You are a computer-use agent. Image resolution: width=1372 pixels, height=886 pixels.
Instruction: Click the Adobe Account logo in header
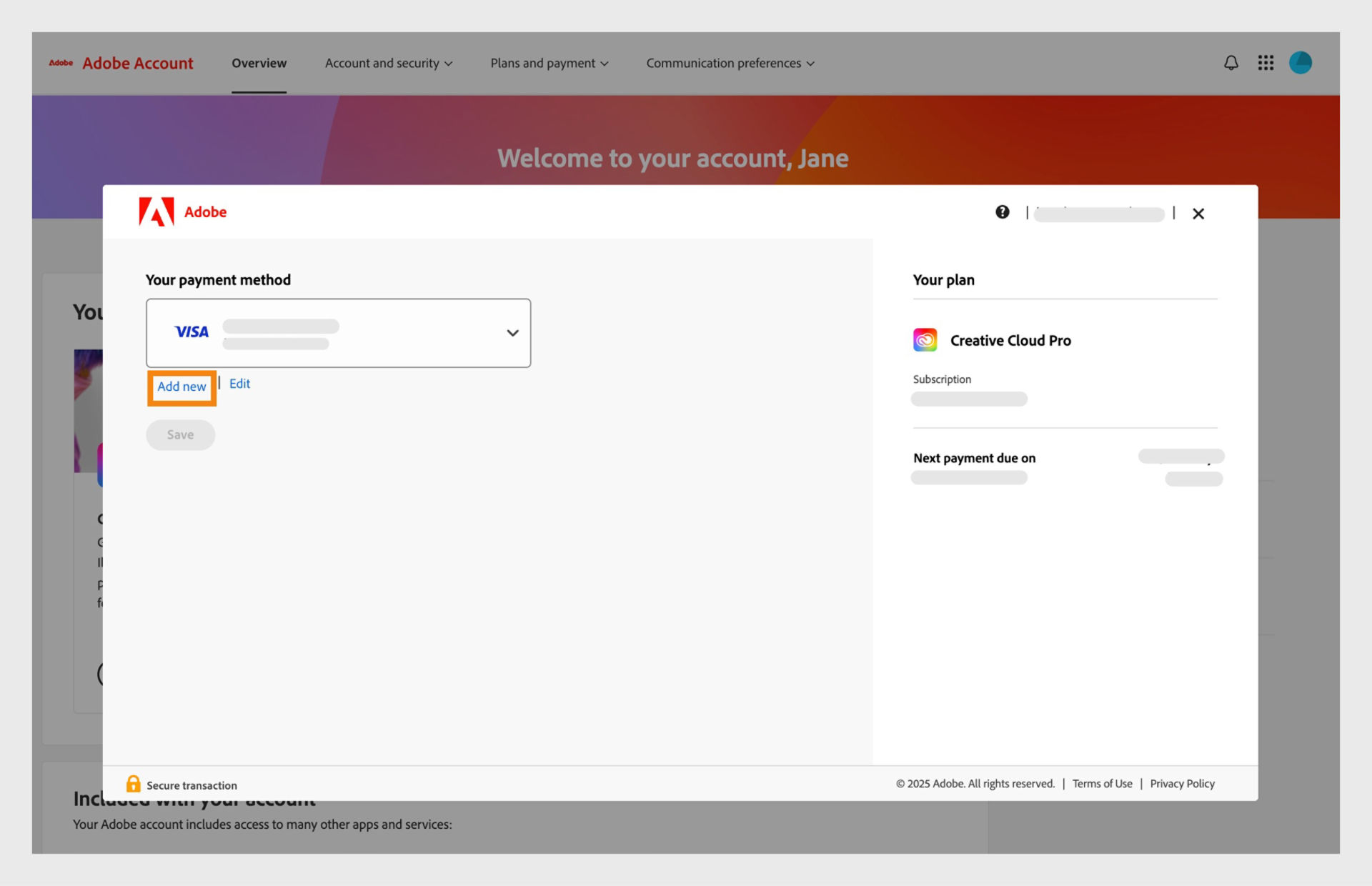[x=121, y=63]
